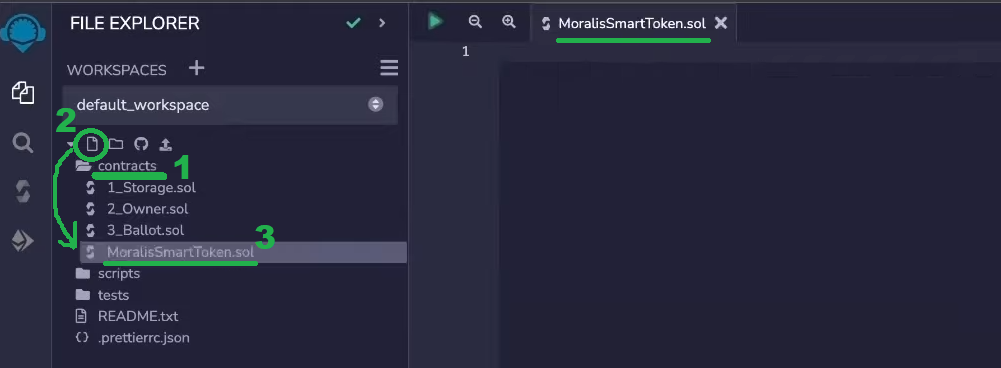Image resolution: width=1001 pixels, height=368 pixels.
Task: Open the default_workspace dropdown
Action: click(230, 105)
